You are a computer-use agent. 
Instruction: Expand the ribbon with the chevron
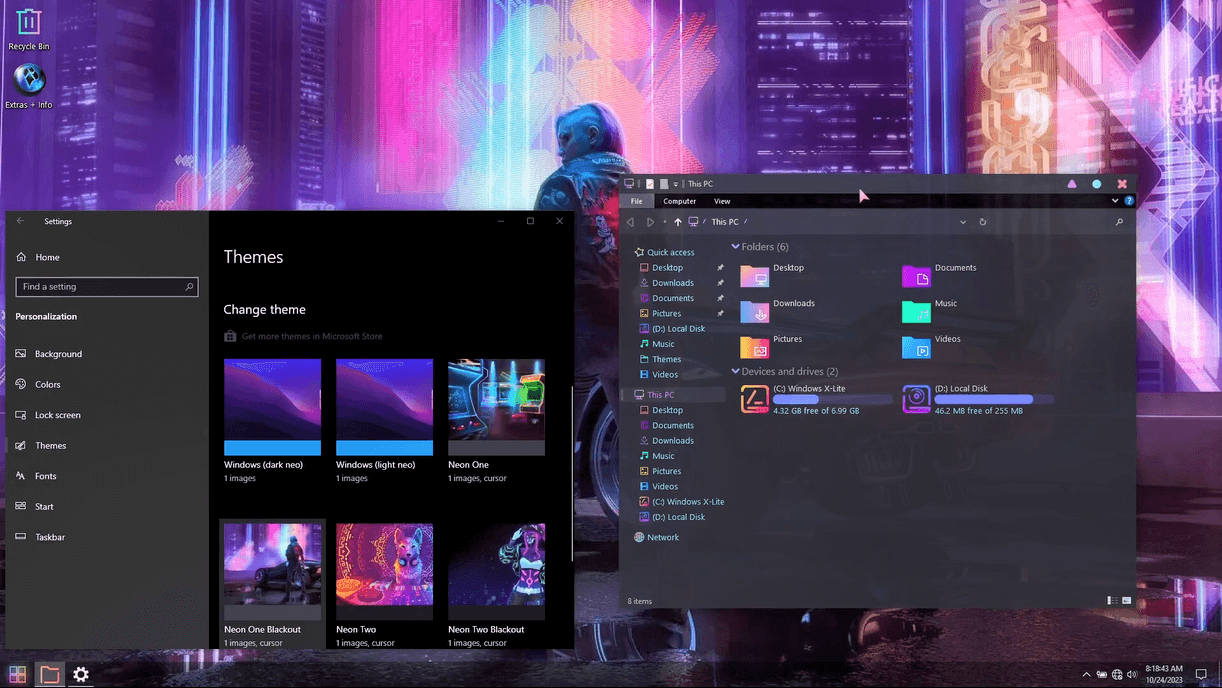(x=1115, y=201)
